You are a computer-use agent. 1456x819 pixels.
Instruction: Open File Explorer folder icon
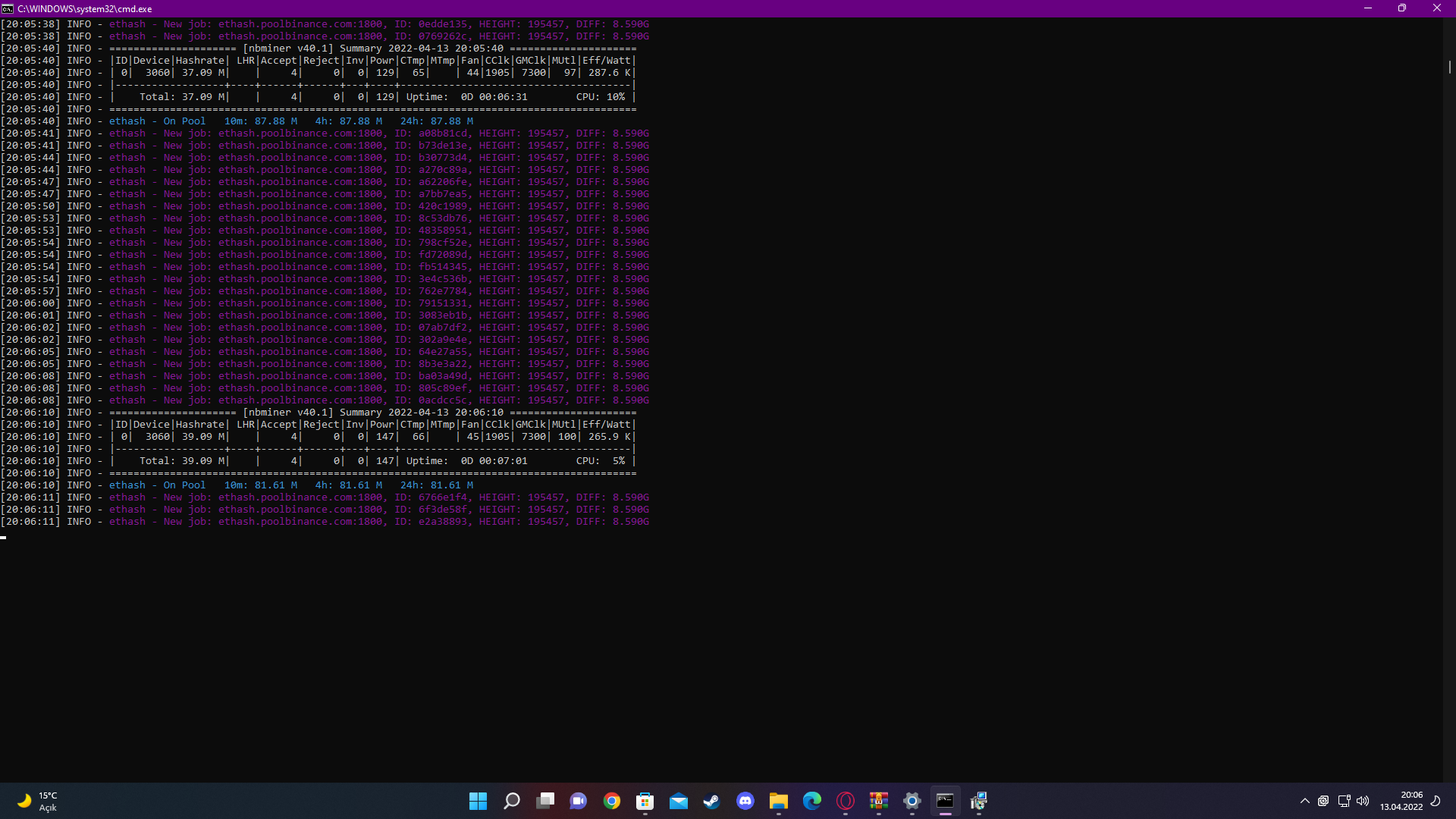tap(779, 801)
